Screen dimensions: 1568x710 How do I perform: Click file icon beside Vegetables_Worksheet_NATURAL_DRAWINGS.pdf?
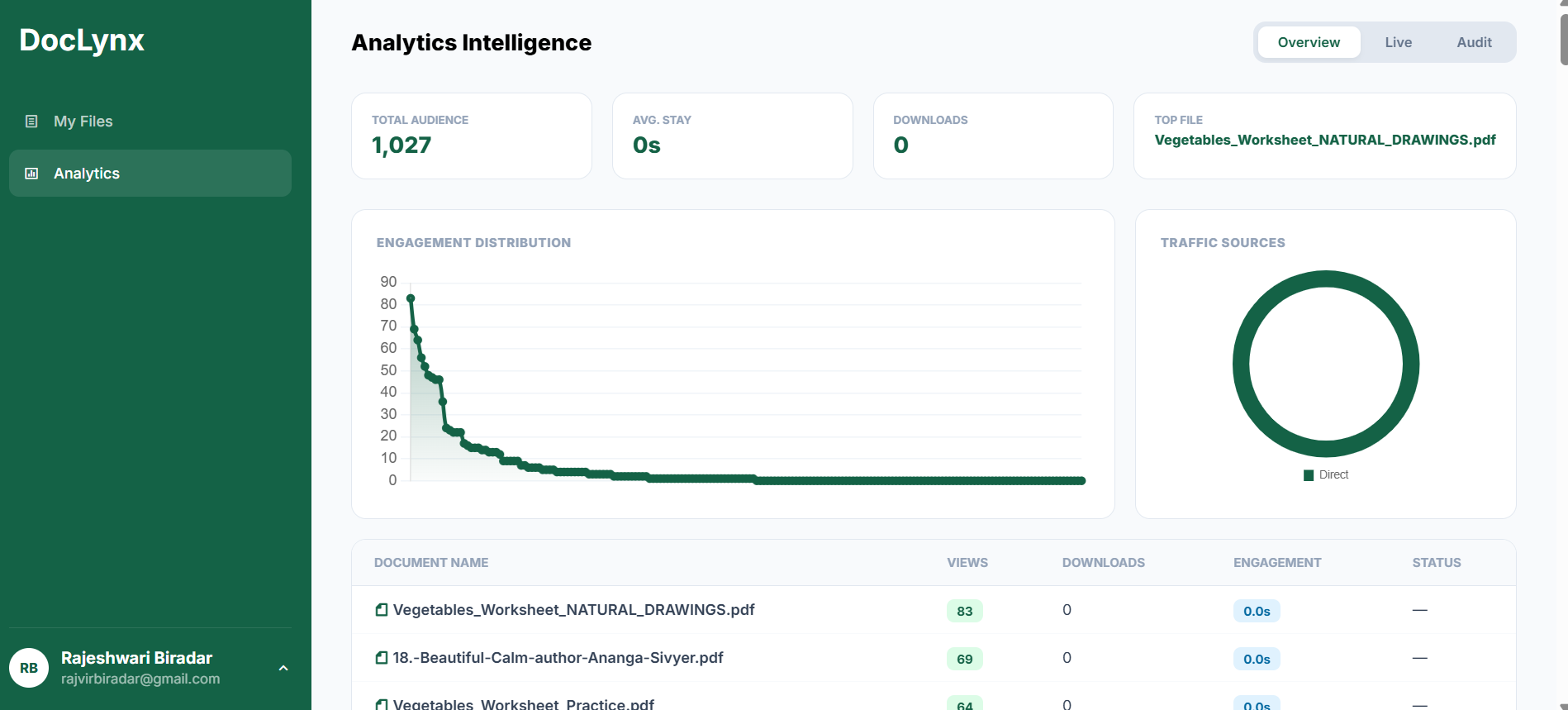tap(381, 610)
